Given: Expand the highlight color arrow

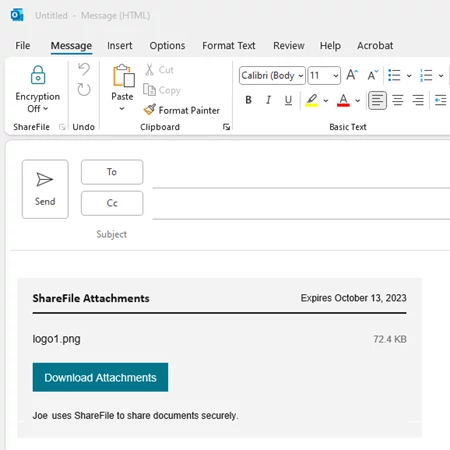Looking at the screenshot, I should (x=326, y=100).
